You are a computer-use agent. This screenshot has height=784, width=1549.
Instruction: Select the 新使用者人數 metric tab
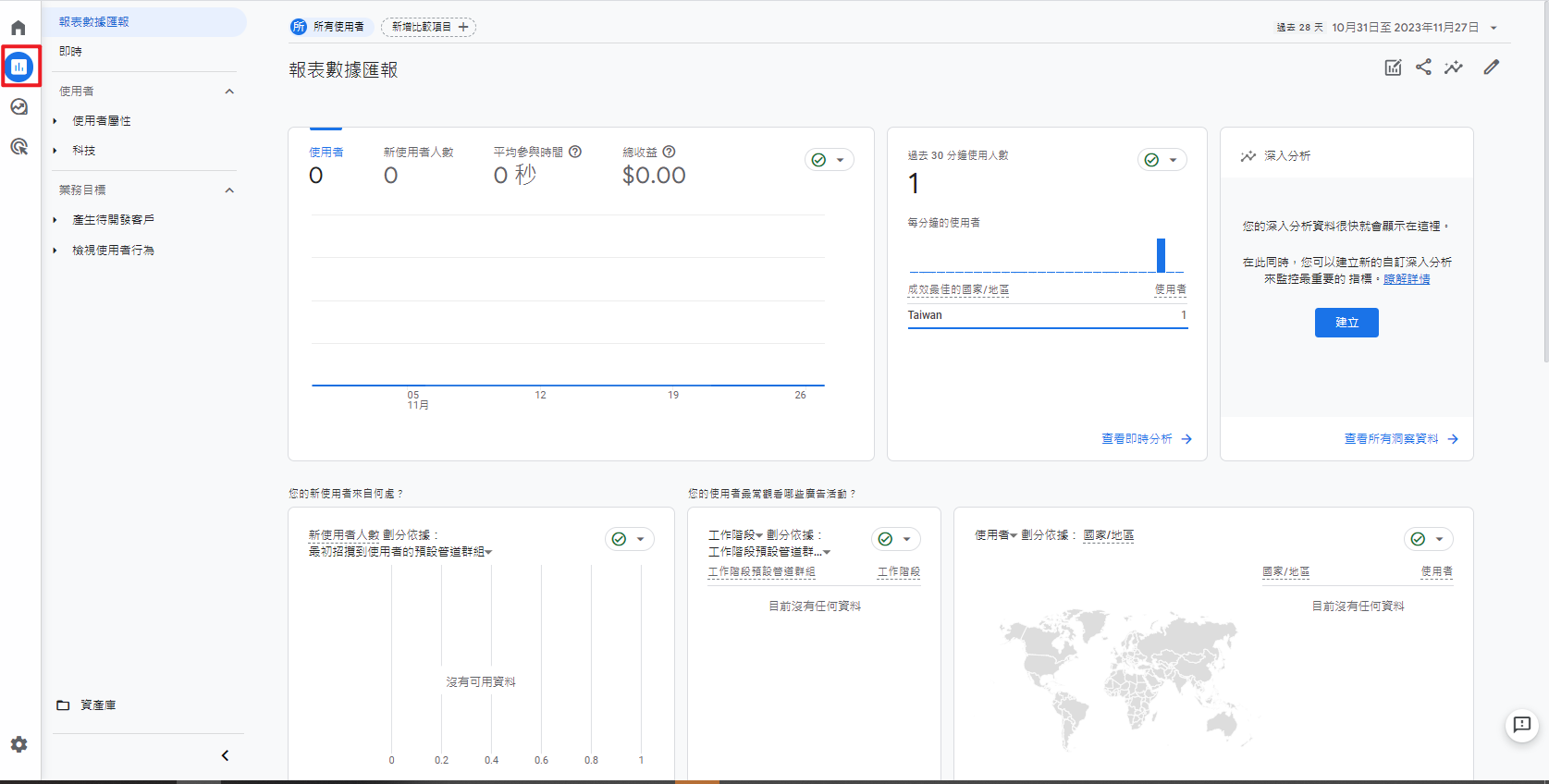point(418,164)
